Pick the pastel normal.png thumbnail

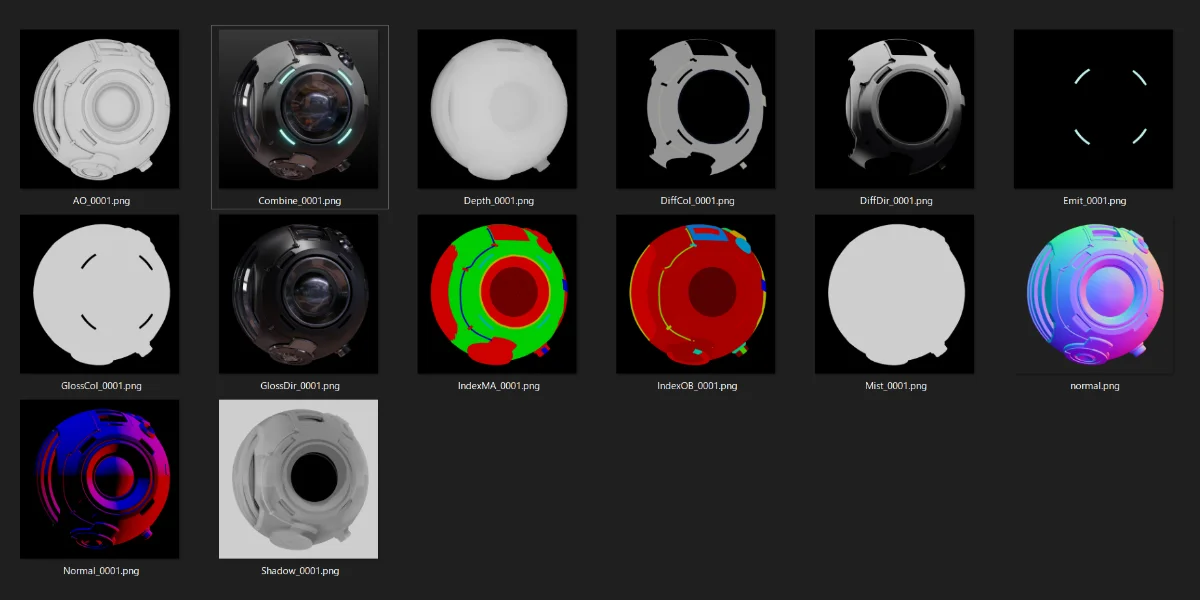[1093, 294]
